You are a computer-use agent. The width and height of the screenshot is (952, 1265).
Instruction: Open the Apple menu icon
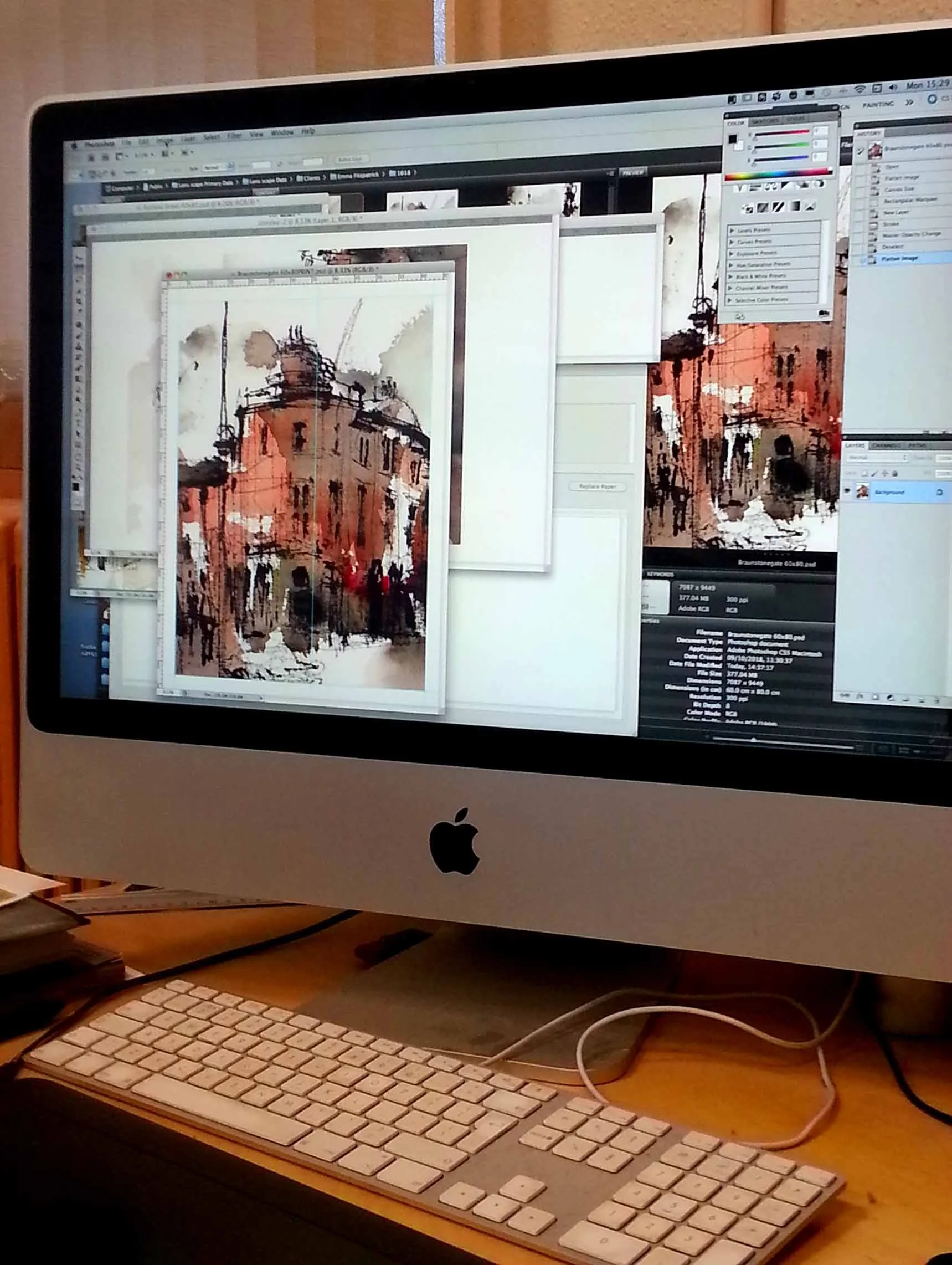[74, 146]
